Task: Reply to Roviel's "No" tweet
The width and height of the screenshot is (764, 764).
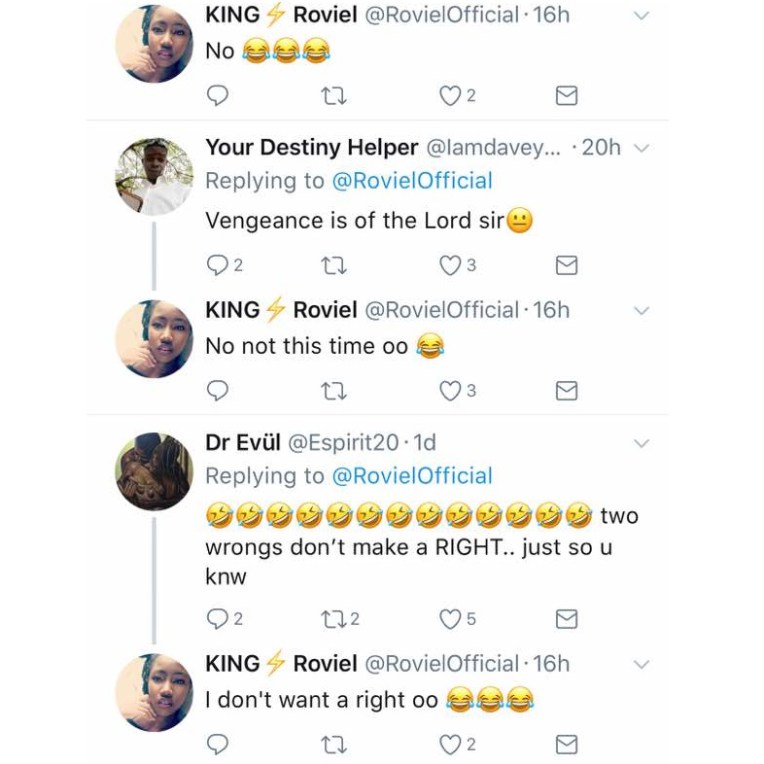Action: click(217, 95)
